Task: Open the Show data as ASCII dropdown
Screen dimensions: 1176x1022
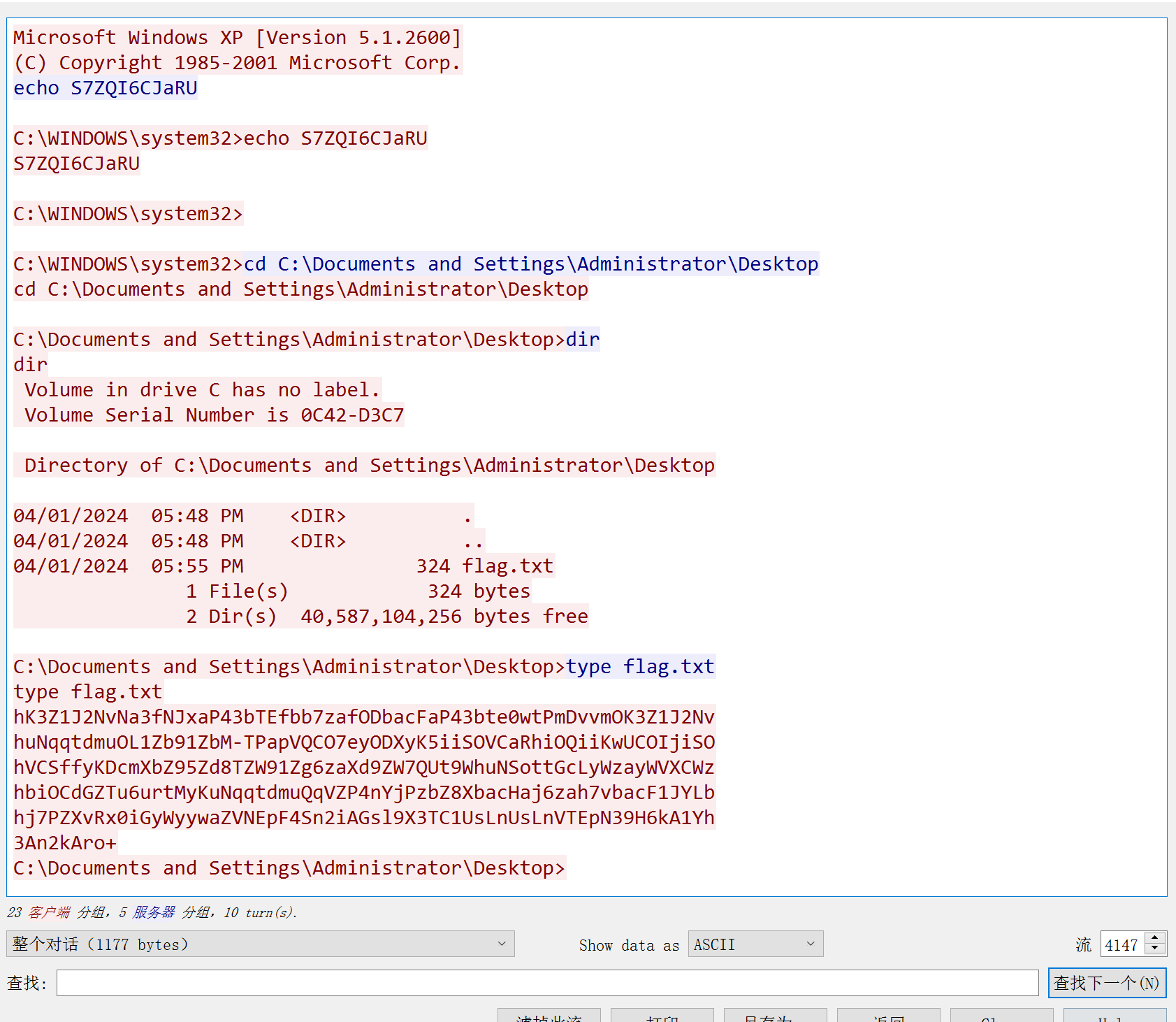Action: click(x=755, y=944)
